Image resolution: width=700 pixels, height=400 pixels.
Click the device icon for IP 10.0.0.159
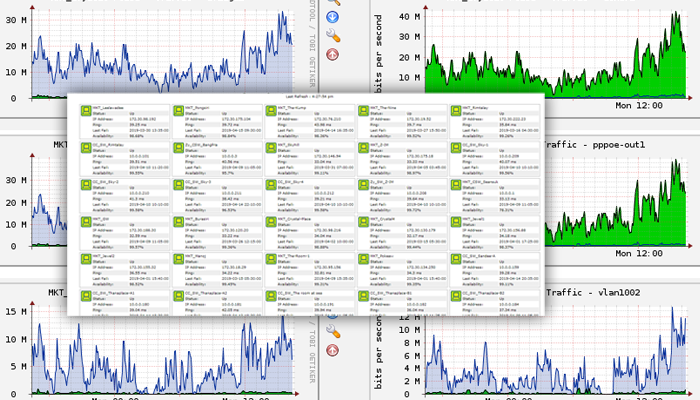[456, 259]
